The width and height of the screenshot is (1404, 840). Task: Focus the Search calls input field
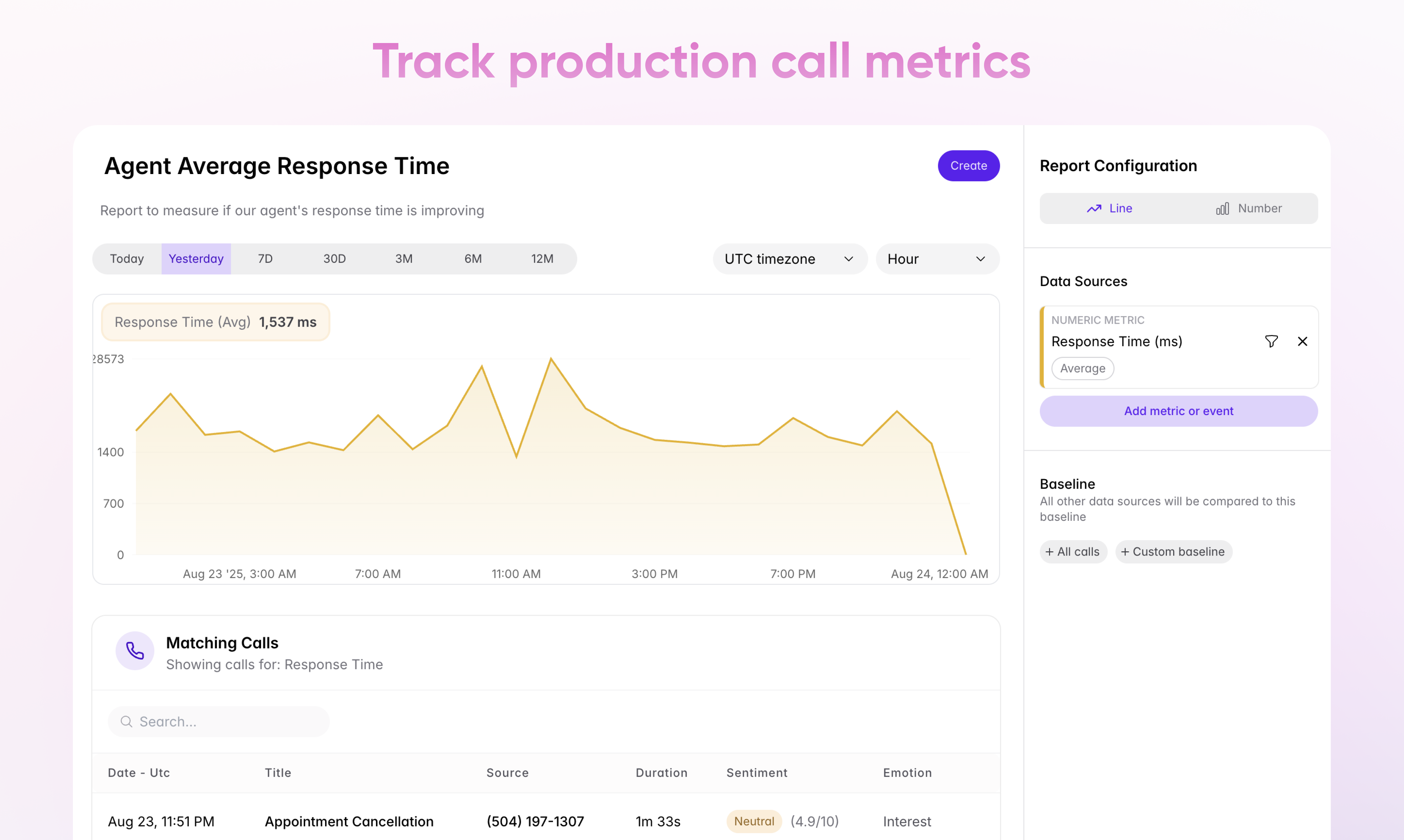pos(226,722)
